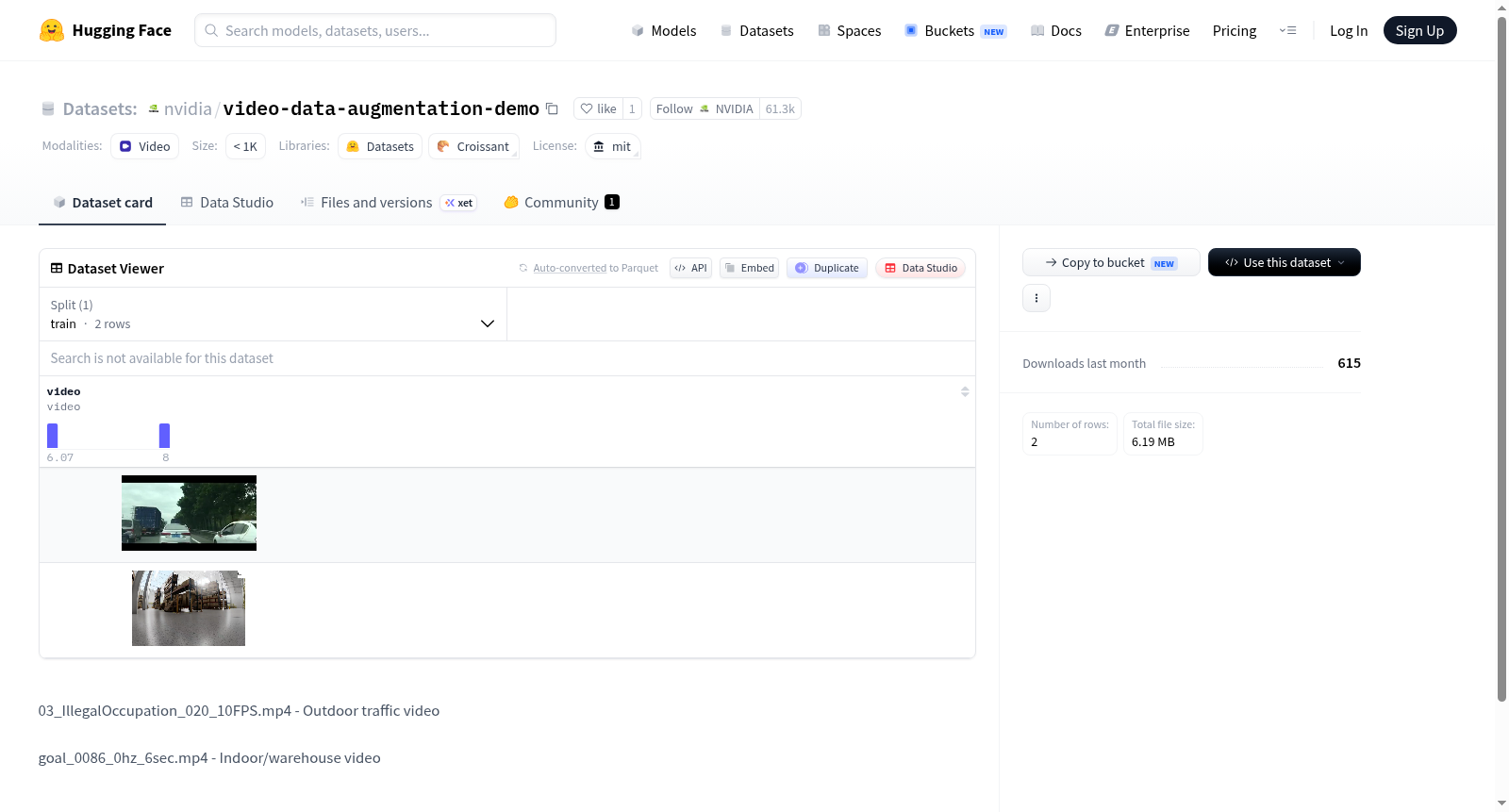
Task: Open Docs in the top navigation
Action: (1056, 30)
